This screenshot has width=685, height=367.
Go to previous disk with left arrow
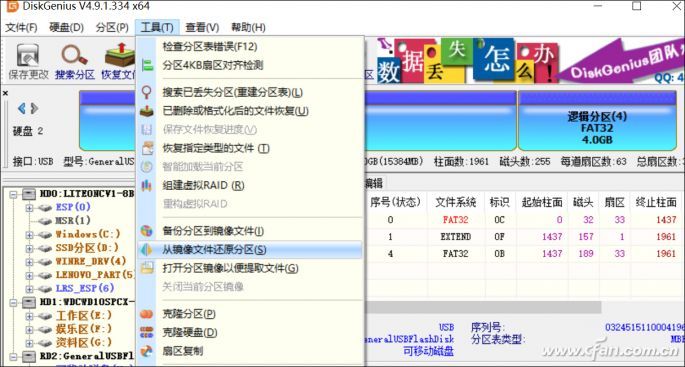click(x=21, y=108)
